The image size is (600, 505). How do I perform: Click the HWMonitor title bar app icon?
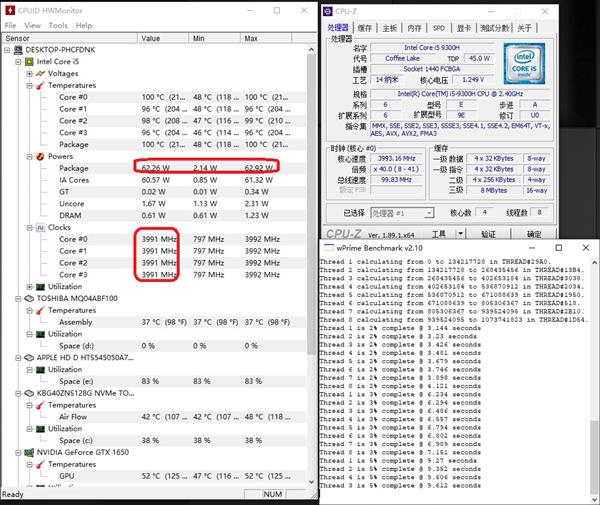(x=10, y=10)
